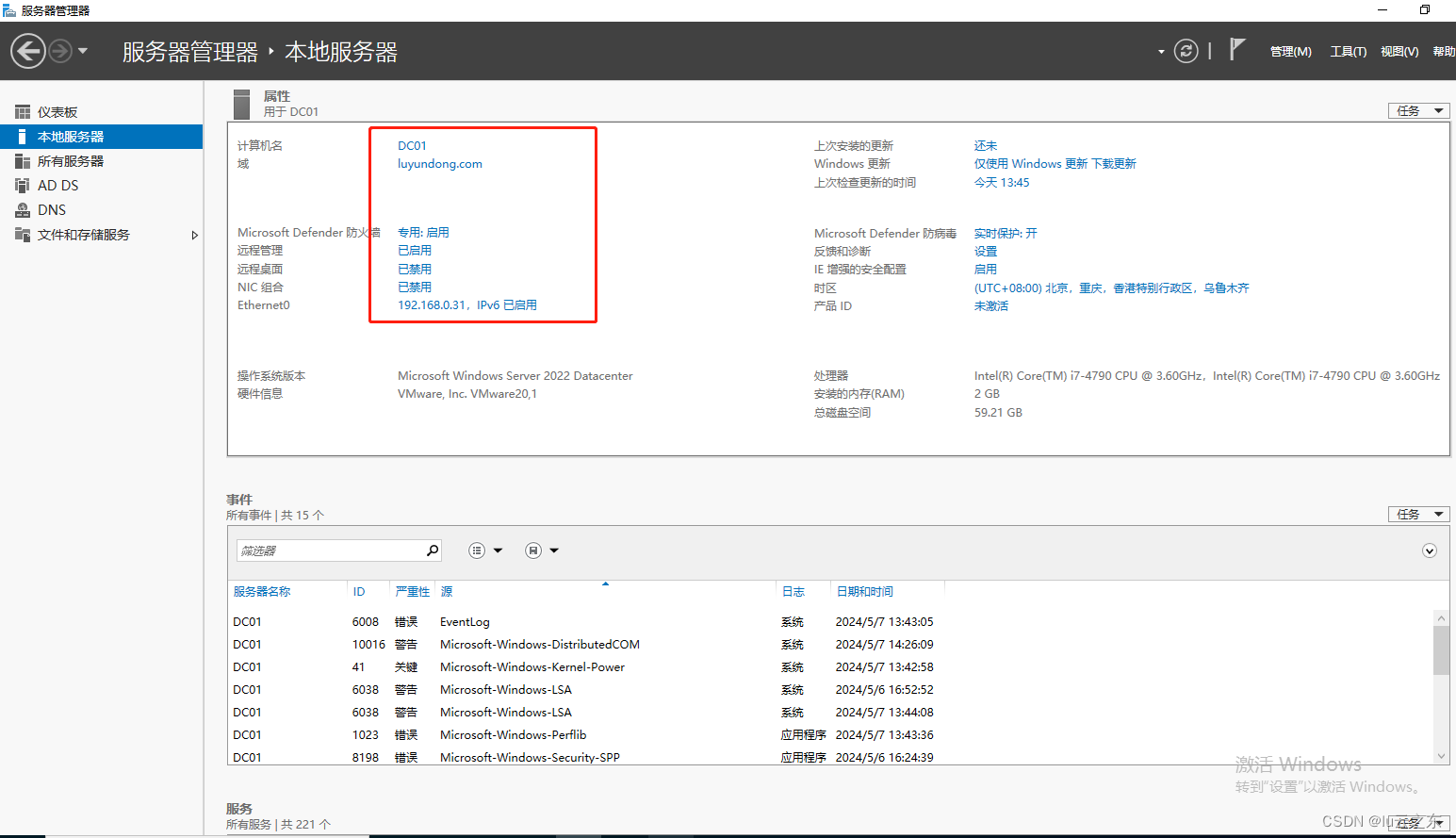This screenshot has height=838, width=1456.
Task: Click events list scrollbar up arrow
Action: coord(1441,618)
